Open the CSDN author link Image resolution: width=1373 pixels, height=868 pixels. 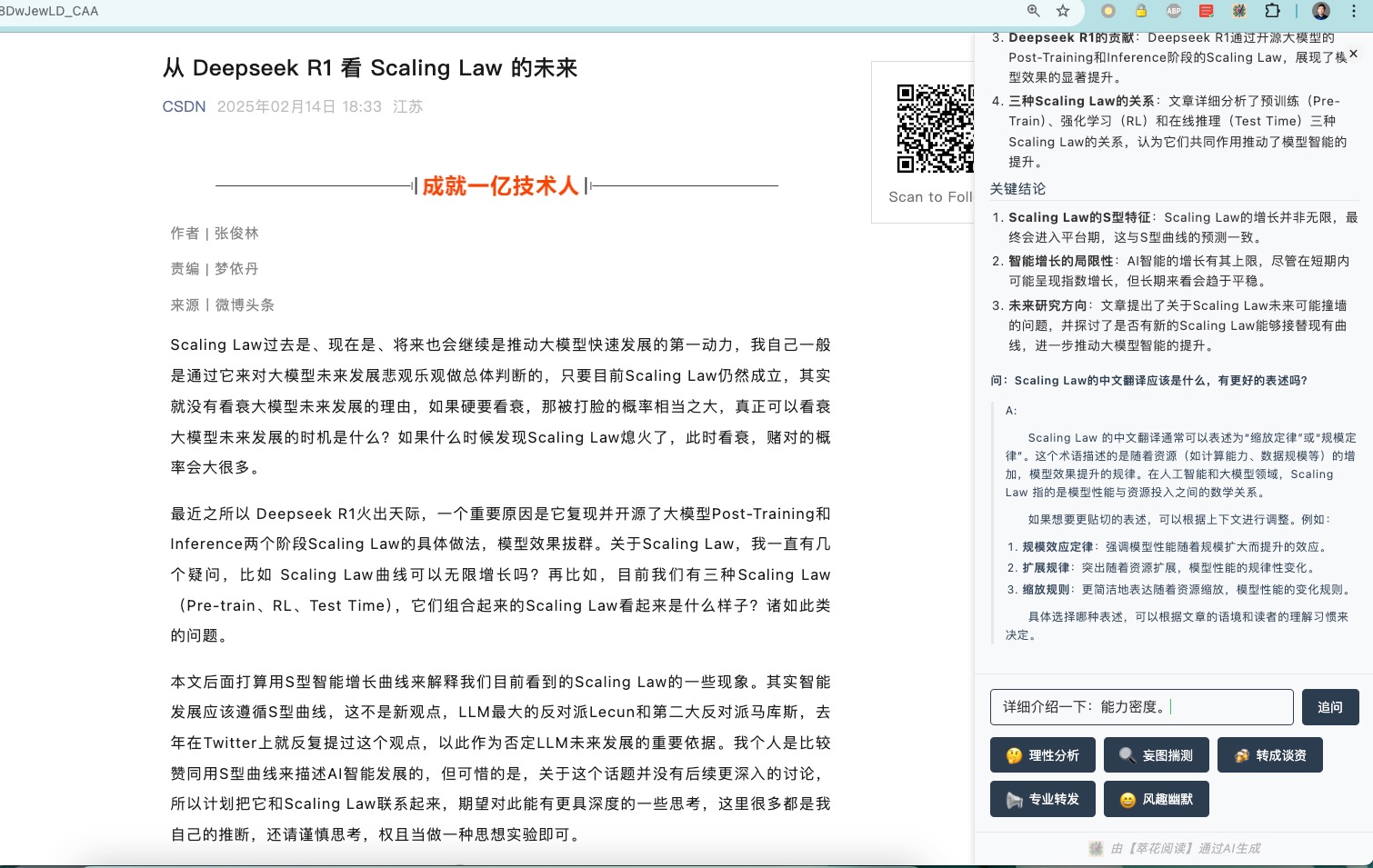(x=184, y=106)
